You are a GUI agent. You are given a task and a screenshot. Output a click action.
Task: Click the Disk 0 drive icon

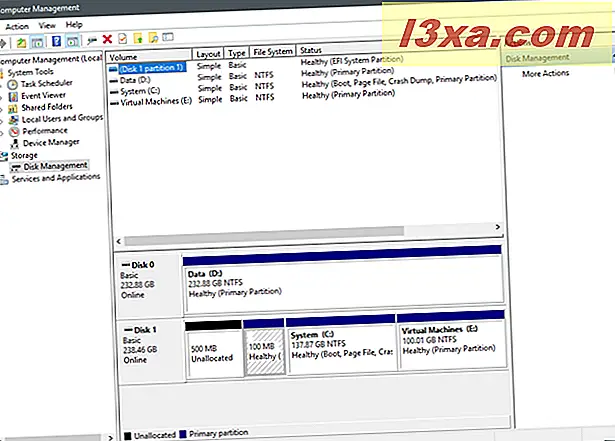(x=126, y=265)
